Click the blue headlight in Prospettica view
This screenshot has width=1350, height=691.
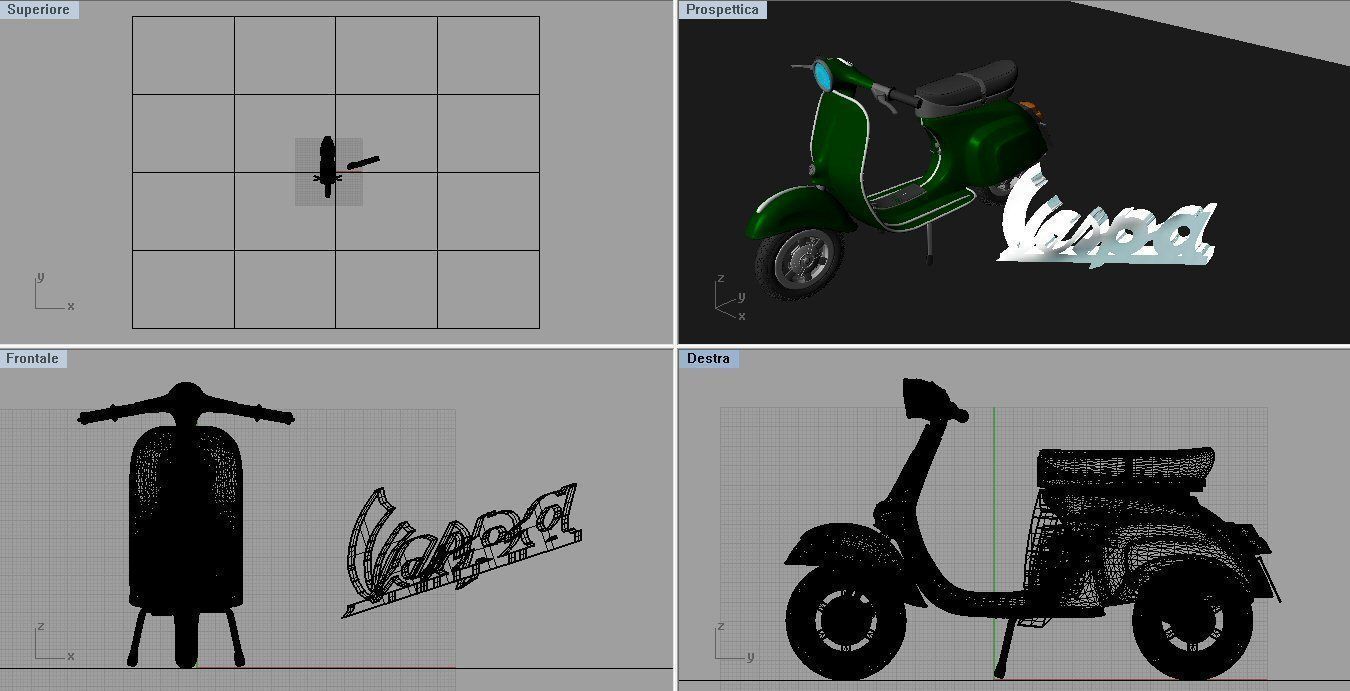pos(823,74)
